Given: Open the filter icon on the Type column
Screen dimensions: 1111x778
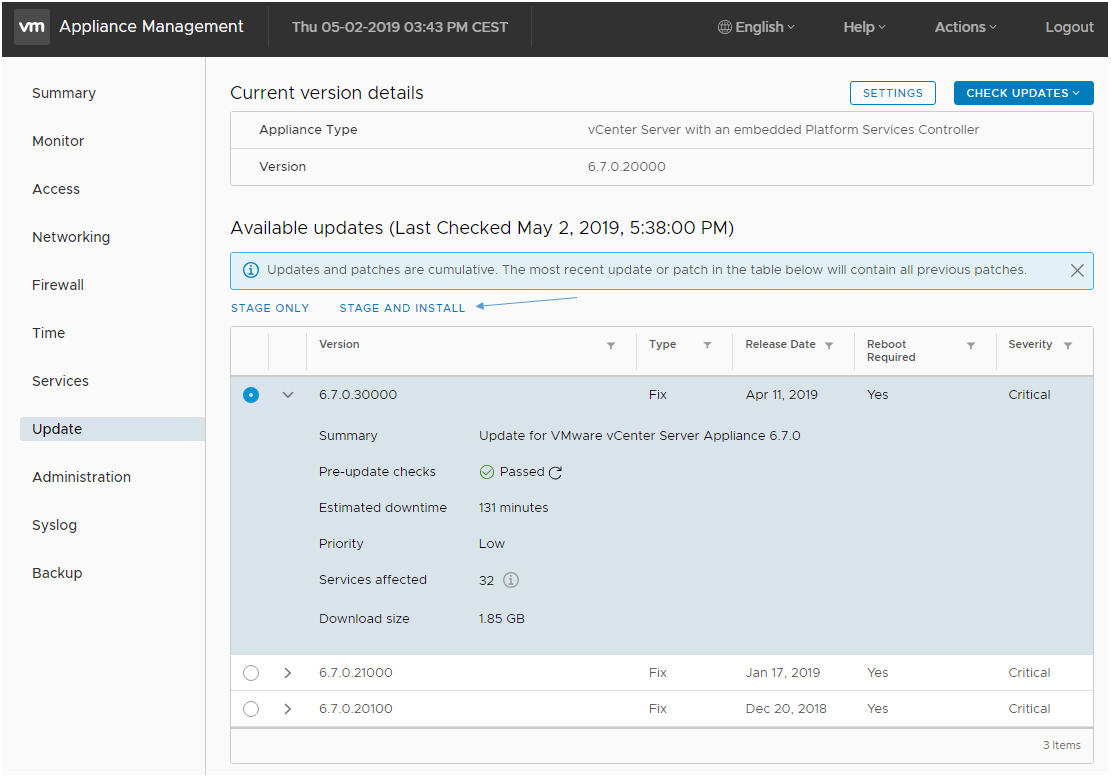Looking at the screenshot, I should [x=707, y=344].
